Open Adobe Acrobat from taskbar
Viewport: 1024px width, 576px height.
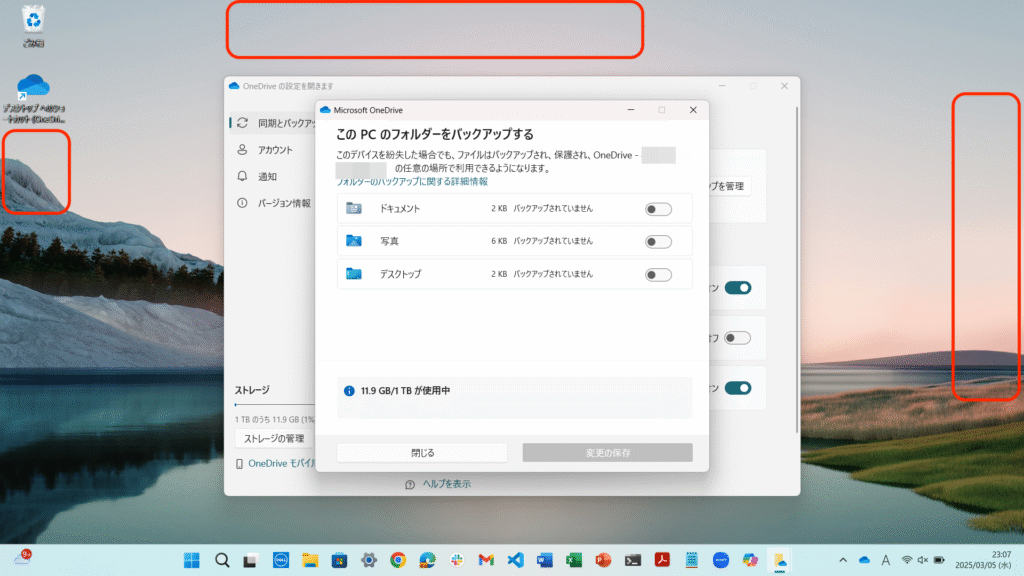662,560
